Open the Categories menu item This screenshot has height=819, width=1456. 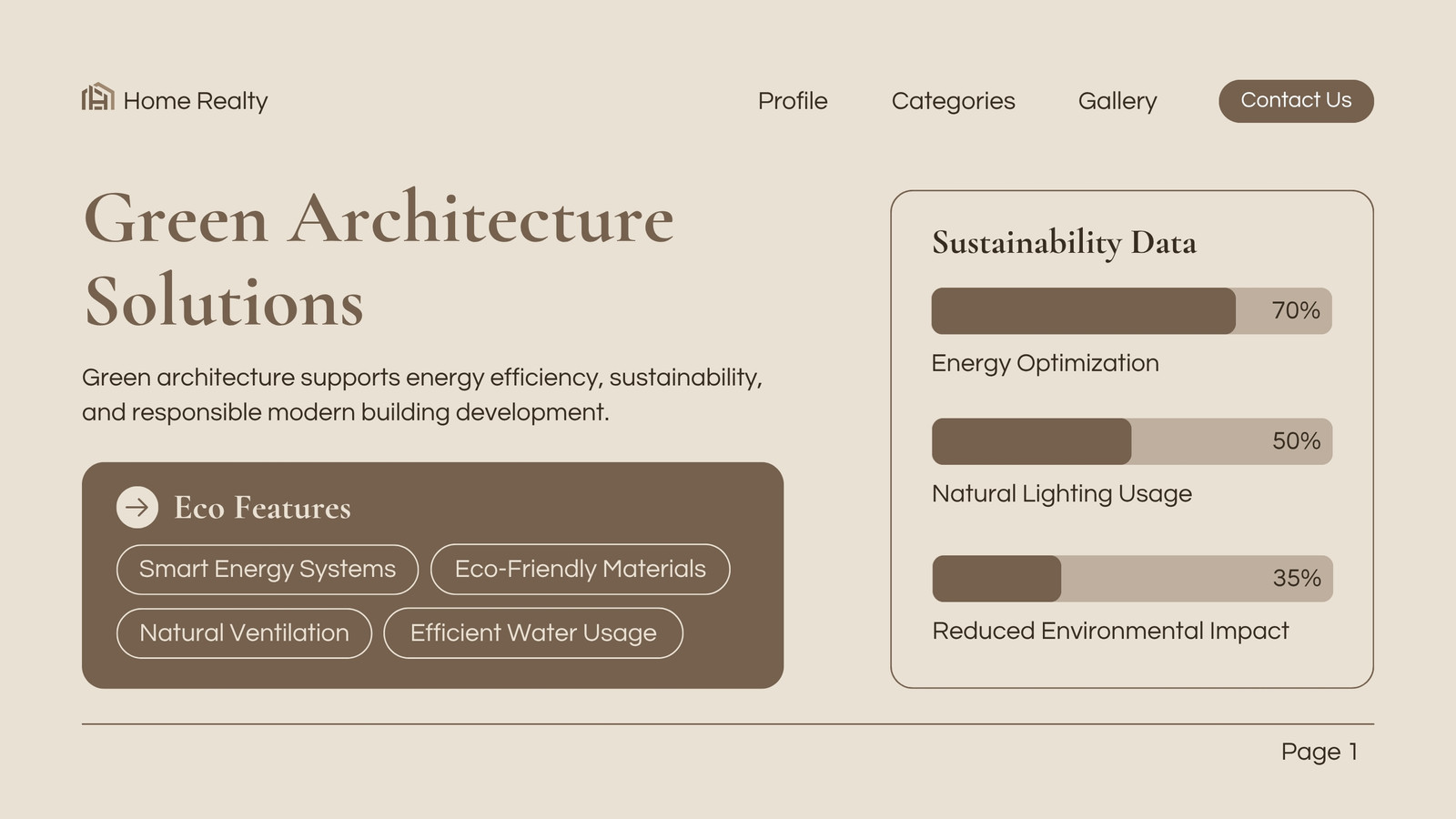tap(953, 101)
